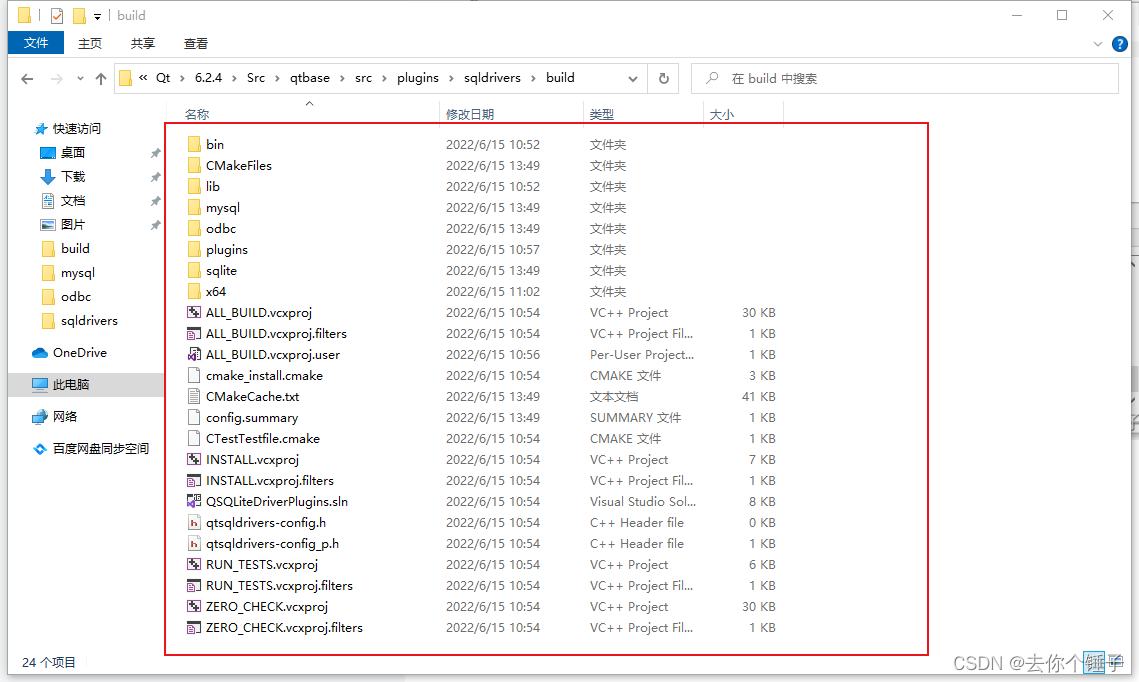Open 百度网盘同步空间 in the navigation pane
This screenshot has width=1139, height=682.
(100, 448)
